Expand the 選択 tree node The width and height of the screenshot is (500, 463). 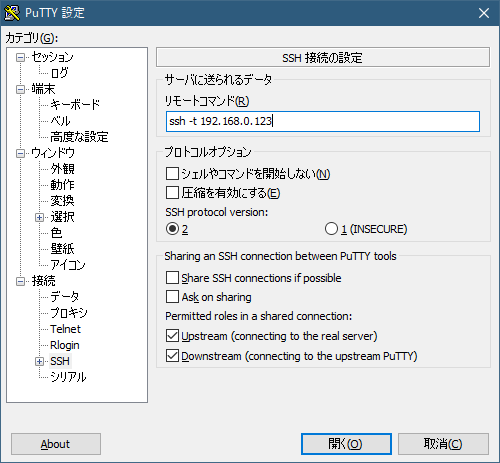coord(39,218)
